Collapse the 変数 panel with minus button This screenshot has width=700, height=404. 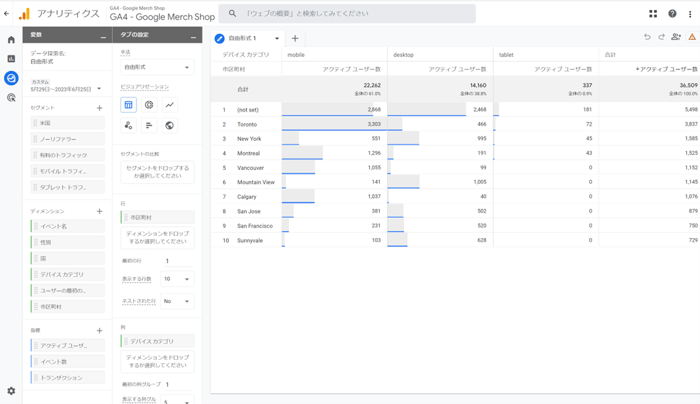pyautogui.click(x=103, y=36)
